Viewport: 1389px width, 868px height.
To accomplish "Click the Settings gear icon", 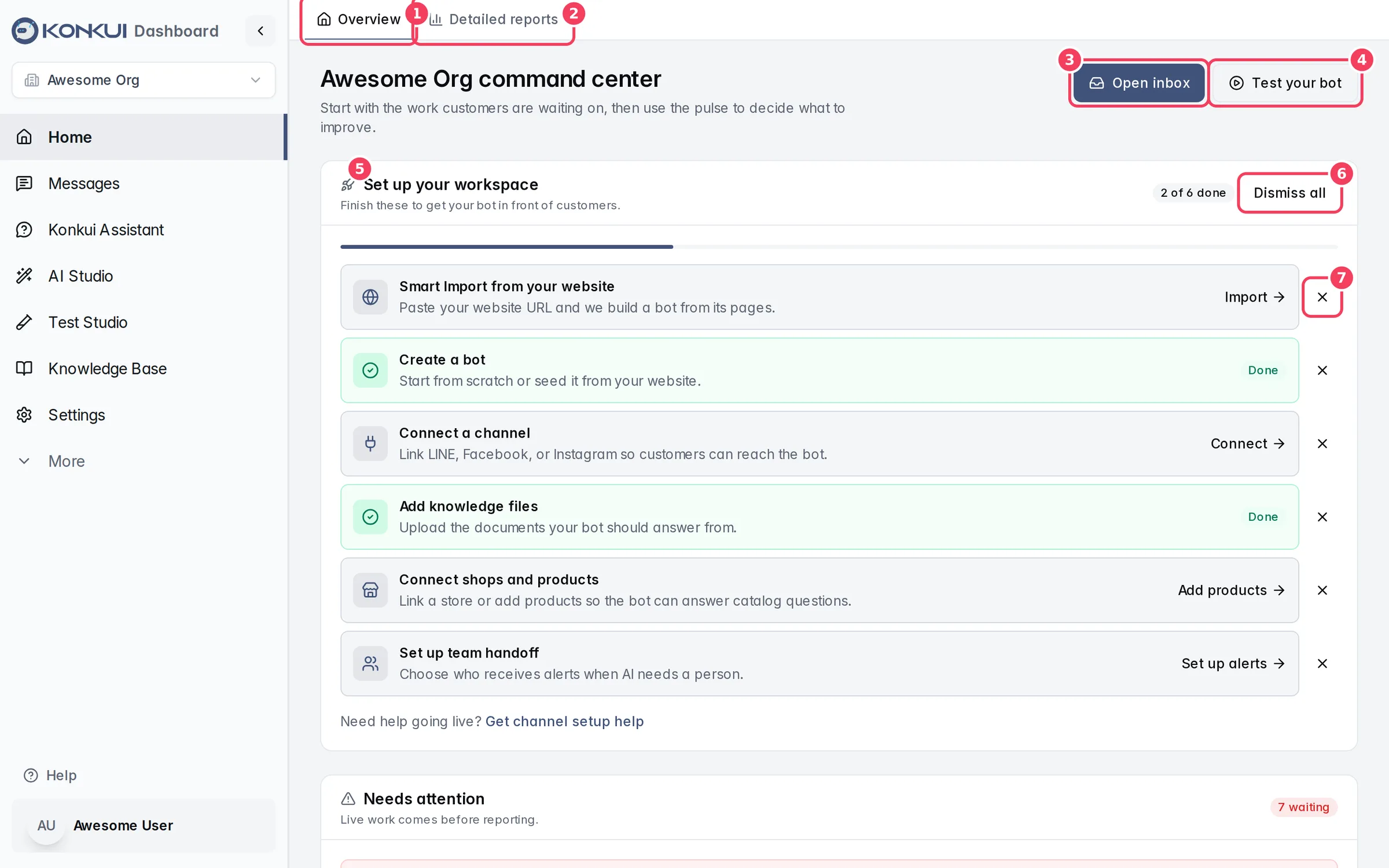I will (24, 415).
